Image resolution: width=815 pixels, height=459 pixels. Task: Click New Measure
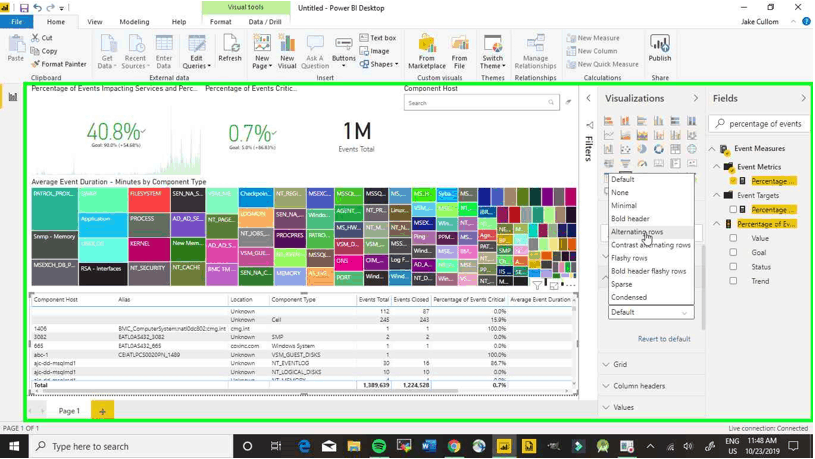click(x=593, y=38)
